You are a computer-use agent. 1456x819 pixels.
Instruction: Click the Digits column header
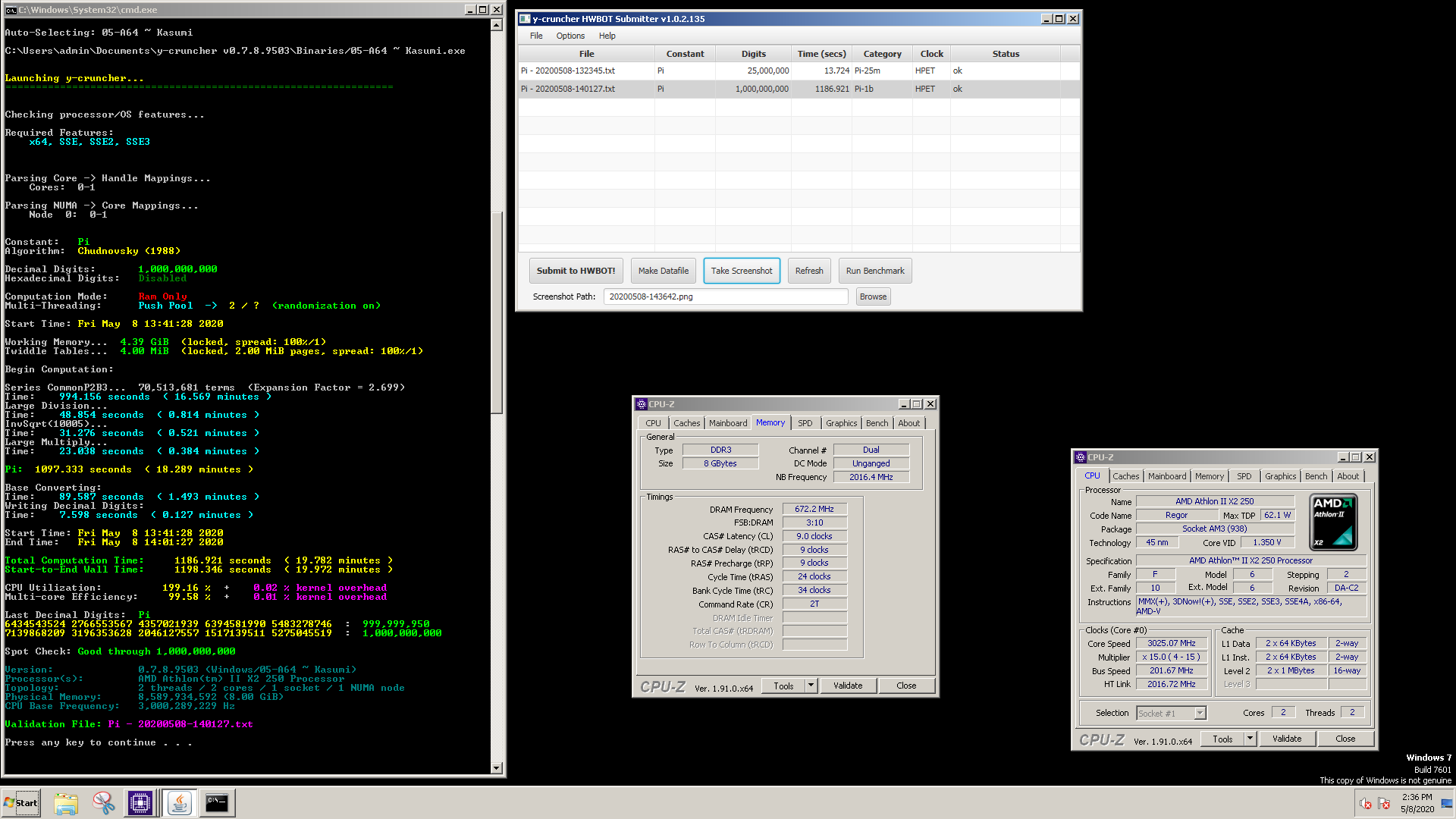click(x=753, y=54)
